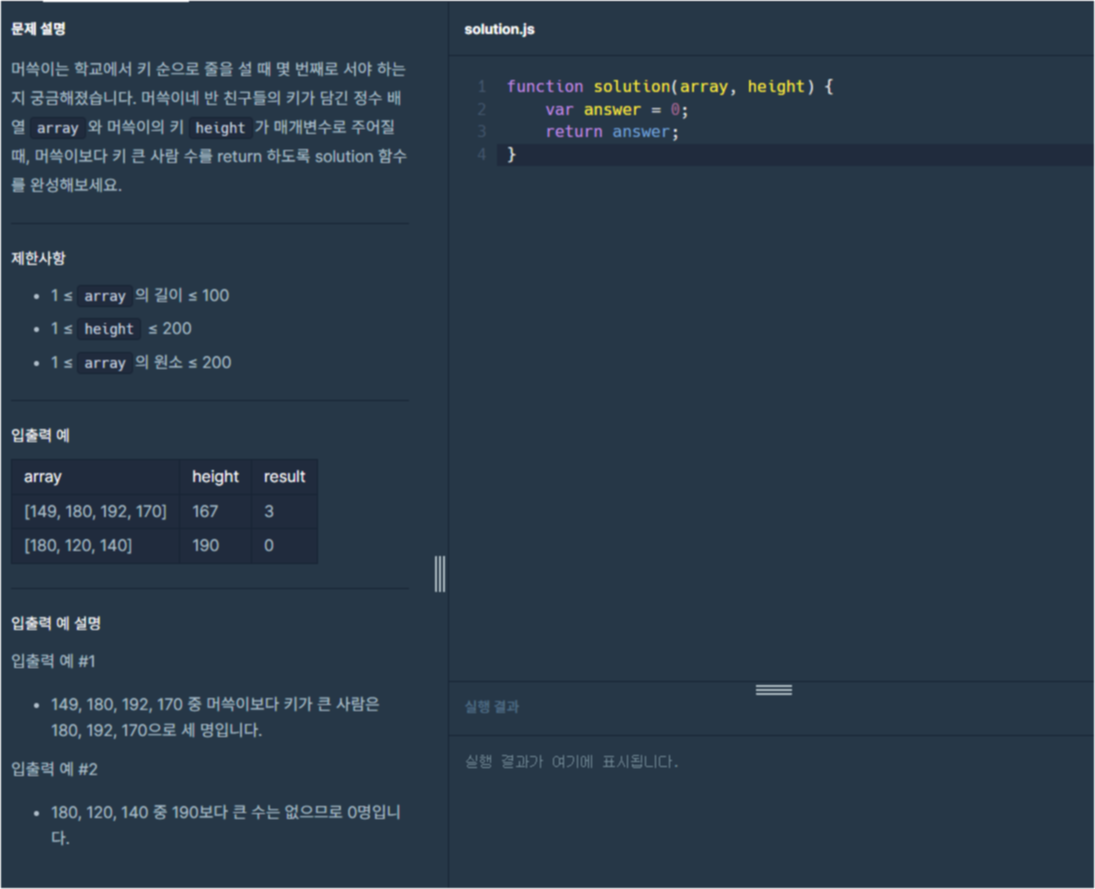This screenshot has height=889, width=1095.
Task: Click the '입출력 예 설명' heading
Action: [x=56, y=624]
